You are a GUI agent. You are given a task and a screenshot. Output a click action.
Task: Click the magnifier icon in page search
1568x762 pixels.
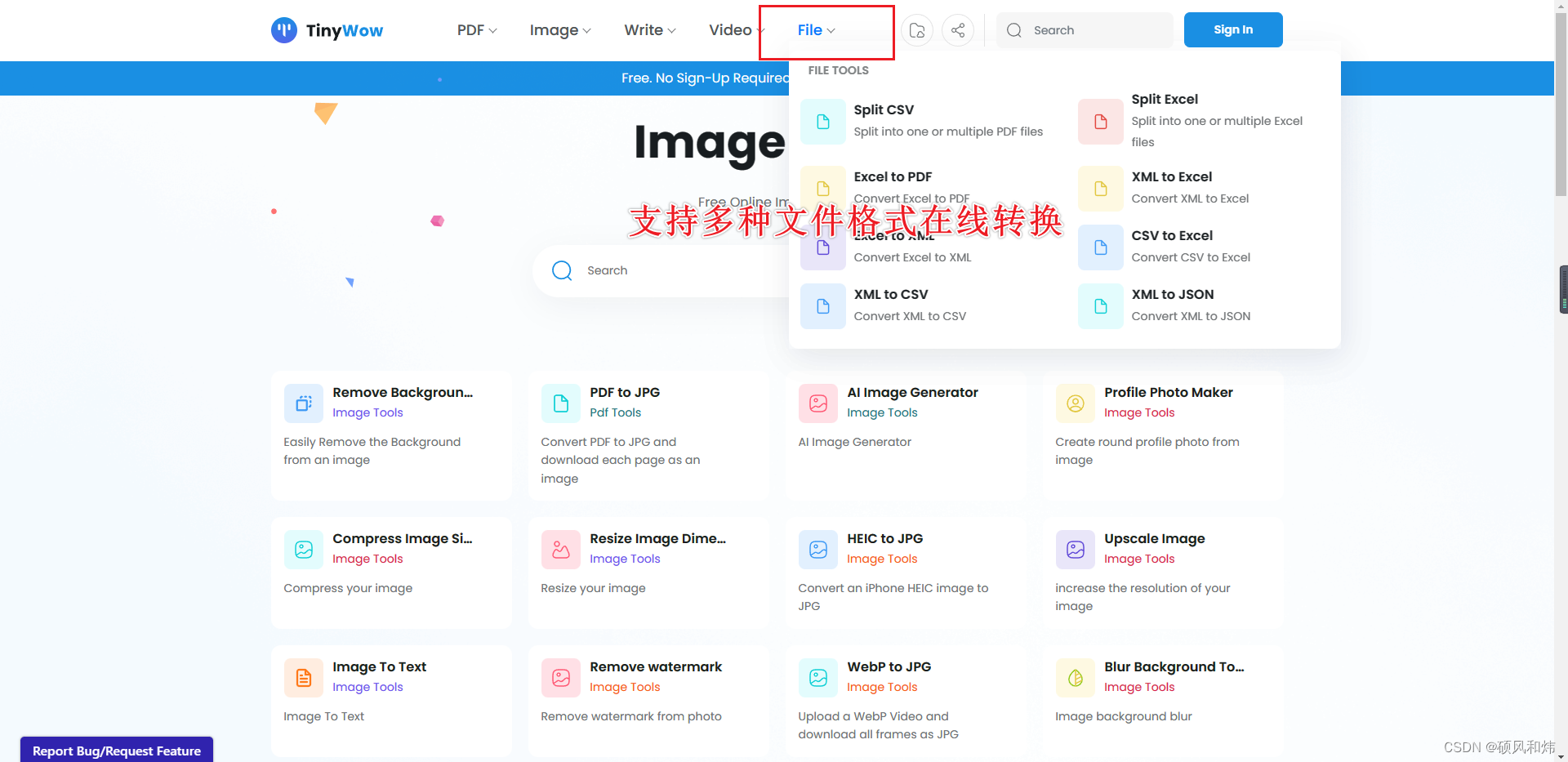click(x=562, y=270)
